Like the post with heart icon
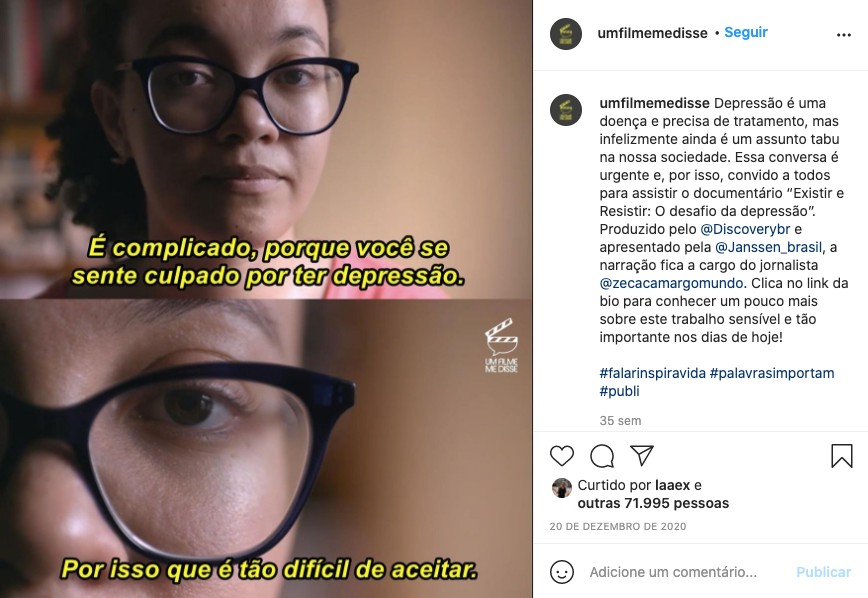868x598 pixels. 561,456
